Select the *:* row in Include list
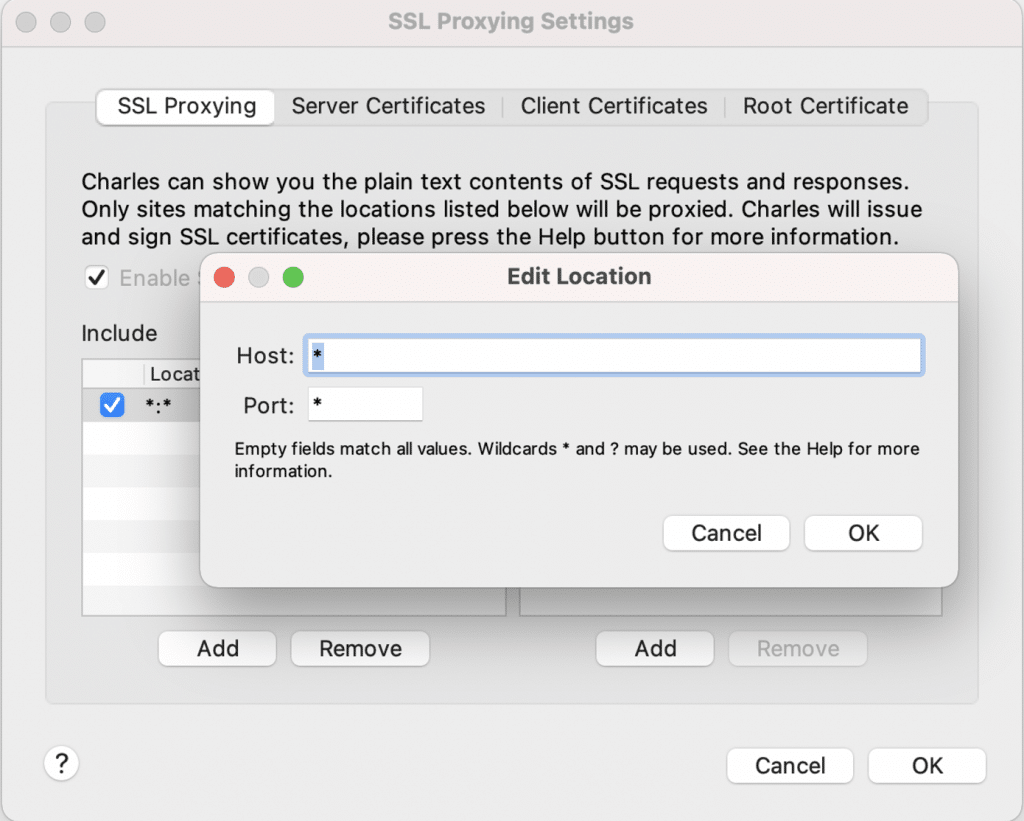This screenshot has width=1024, height=821. click(x=141, y=406)
